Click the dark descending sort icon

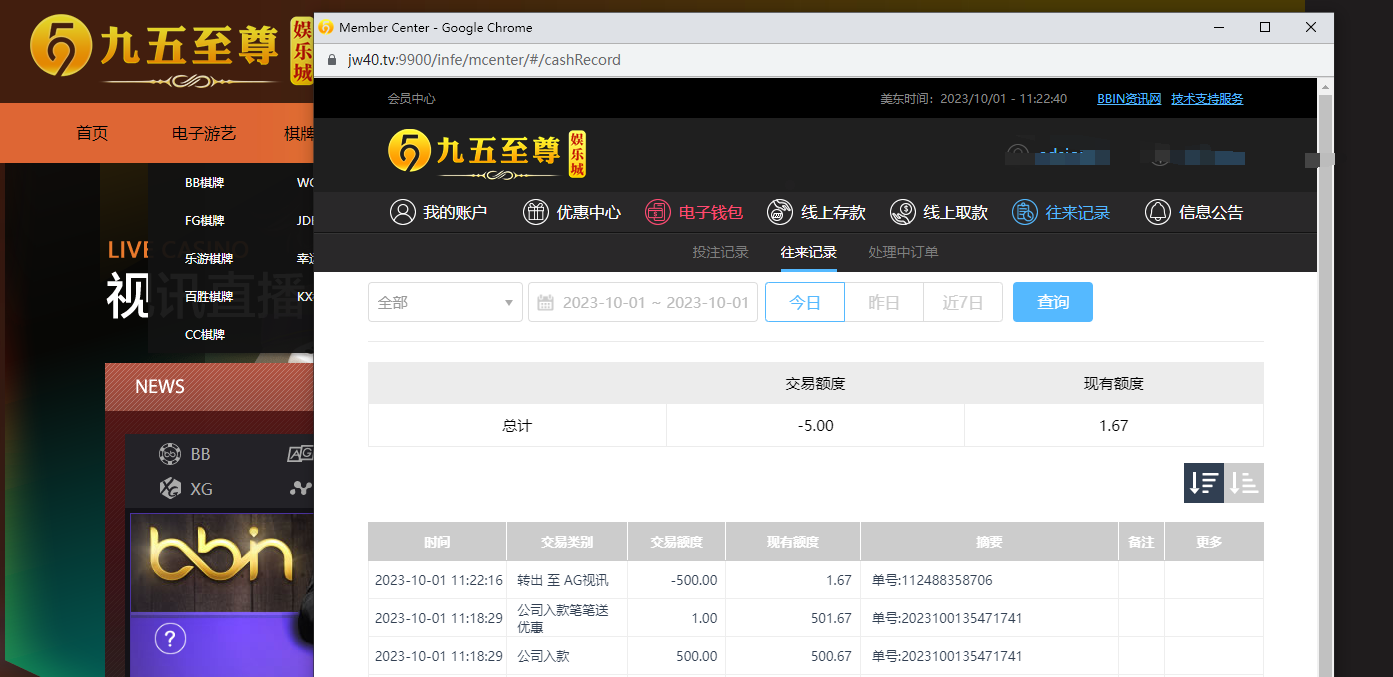click(1204, 483)
